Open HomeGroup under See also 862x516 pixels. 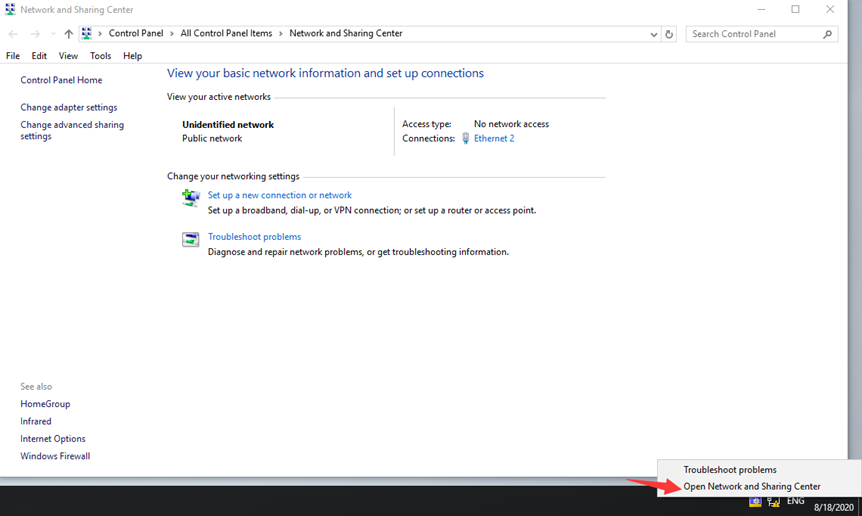pos(45,404)
